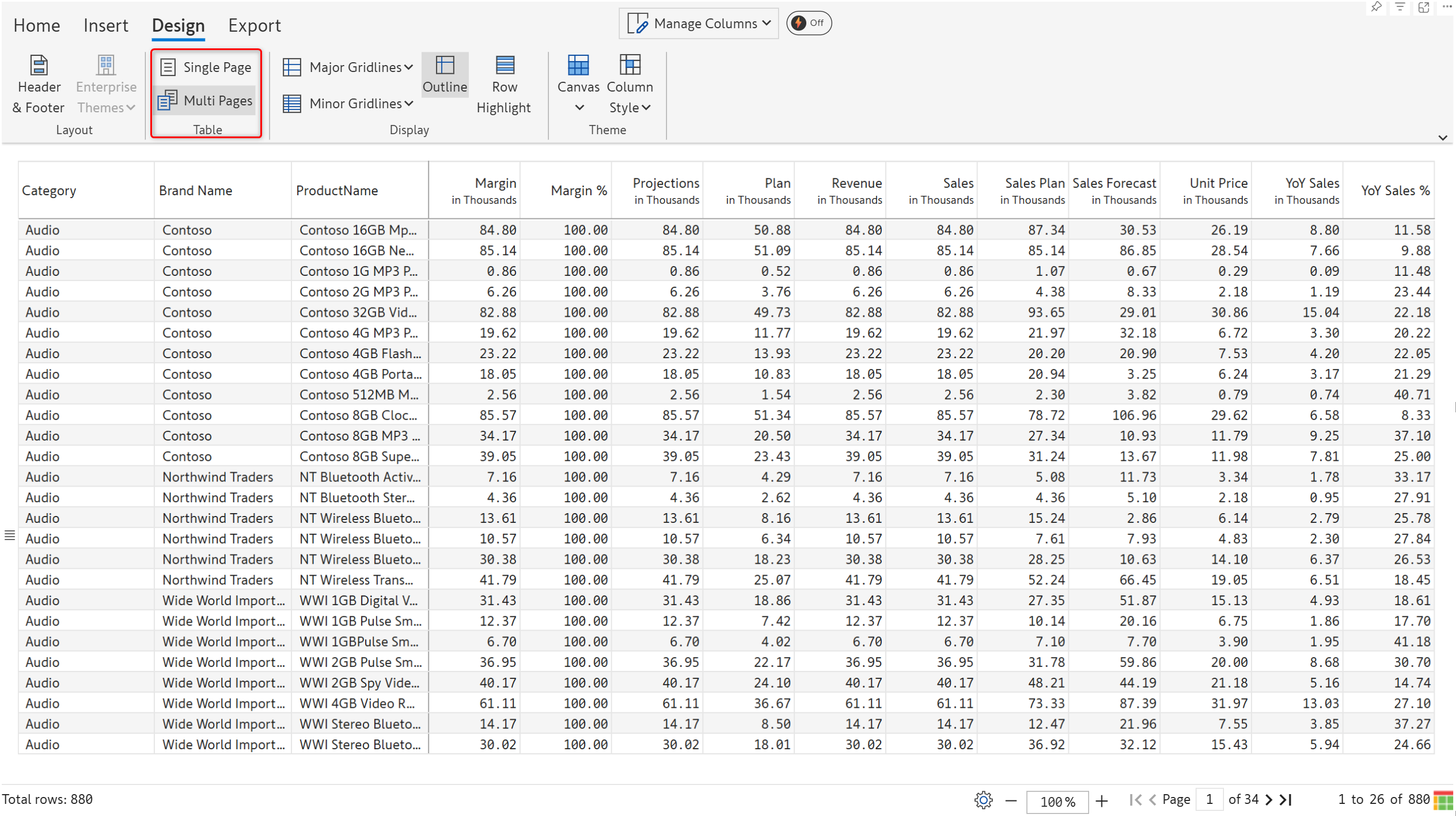Collapse the ribbon with the chevron
The width and height of the screenshot is (1456, 816).
[1442, 138]
